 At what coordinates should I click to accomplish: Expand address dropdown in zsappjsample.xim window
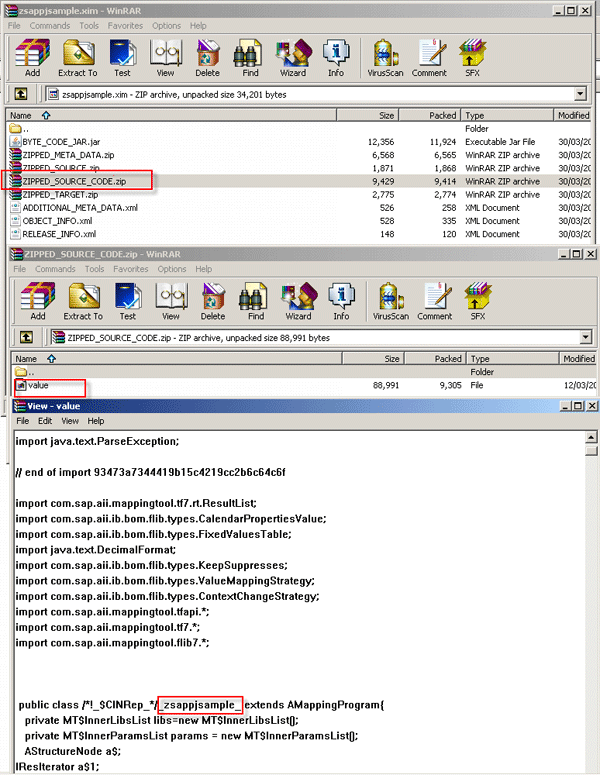[580, 94]
